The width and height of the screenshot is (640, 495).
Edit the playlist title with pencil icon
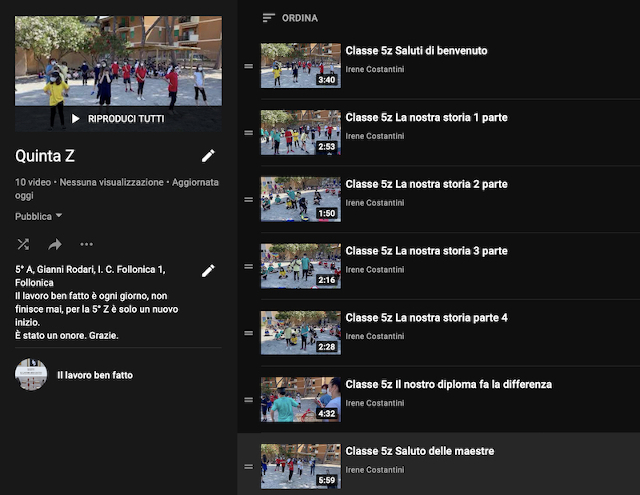(208, 155)
